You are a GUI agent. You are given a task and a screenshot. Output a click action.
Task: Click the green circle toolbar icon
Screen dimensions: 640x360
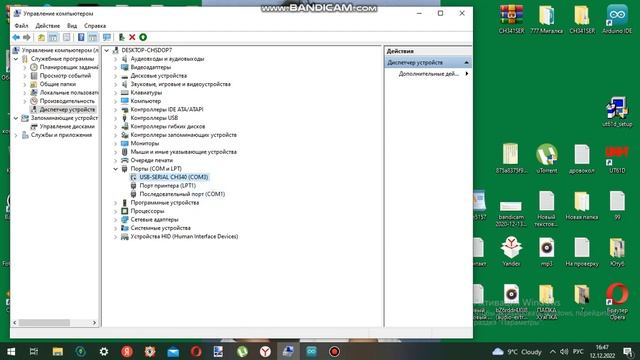tap(143, 37)
